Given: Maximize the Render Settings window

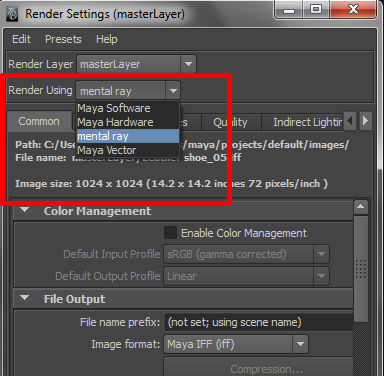Looking at the screenshot, I should tap(316, 10).
